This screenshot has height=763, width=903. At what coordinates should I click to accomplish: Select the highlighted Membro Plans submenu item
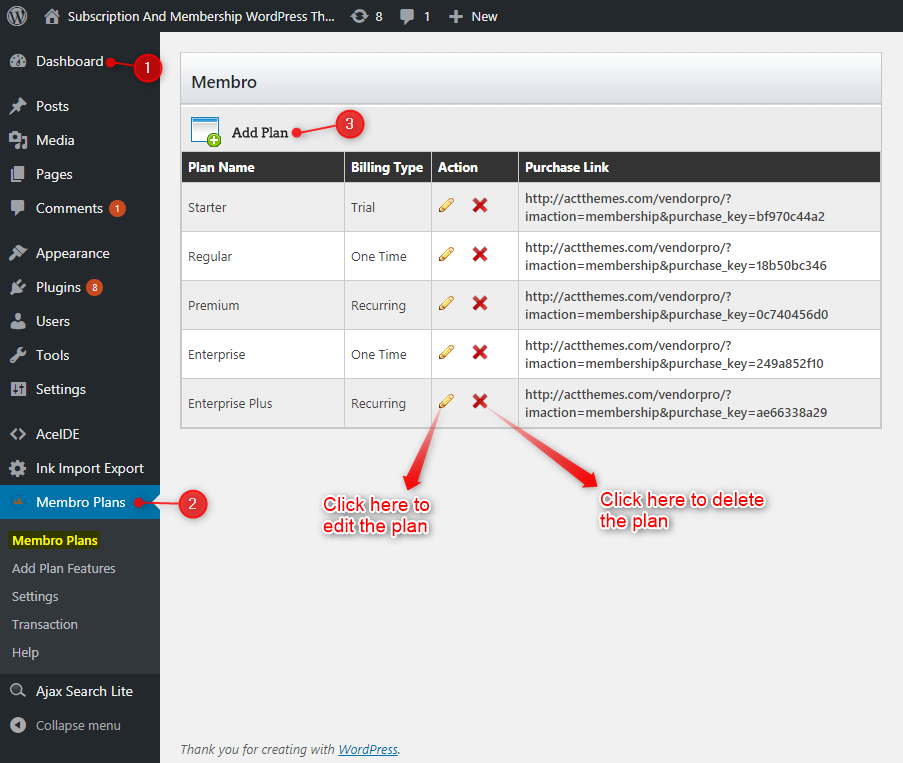[x=55, y=540]
